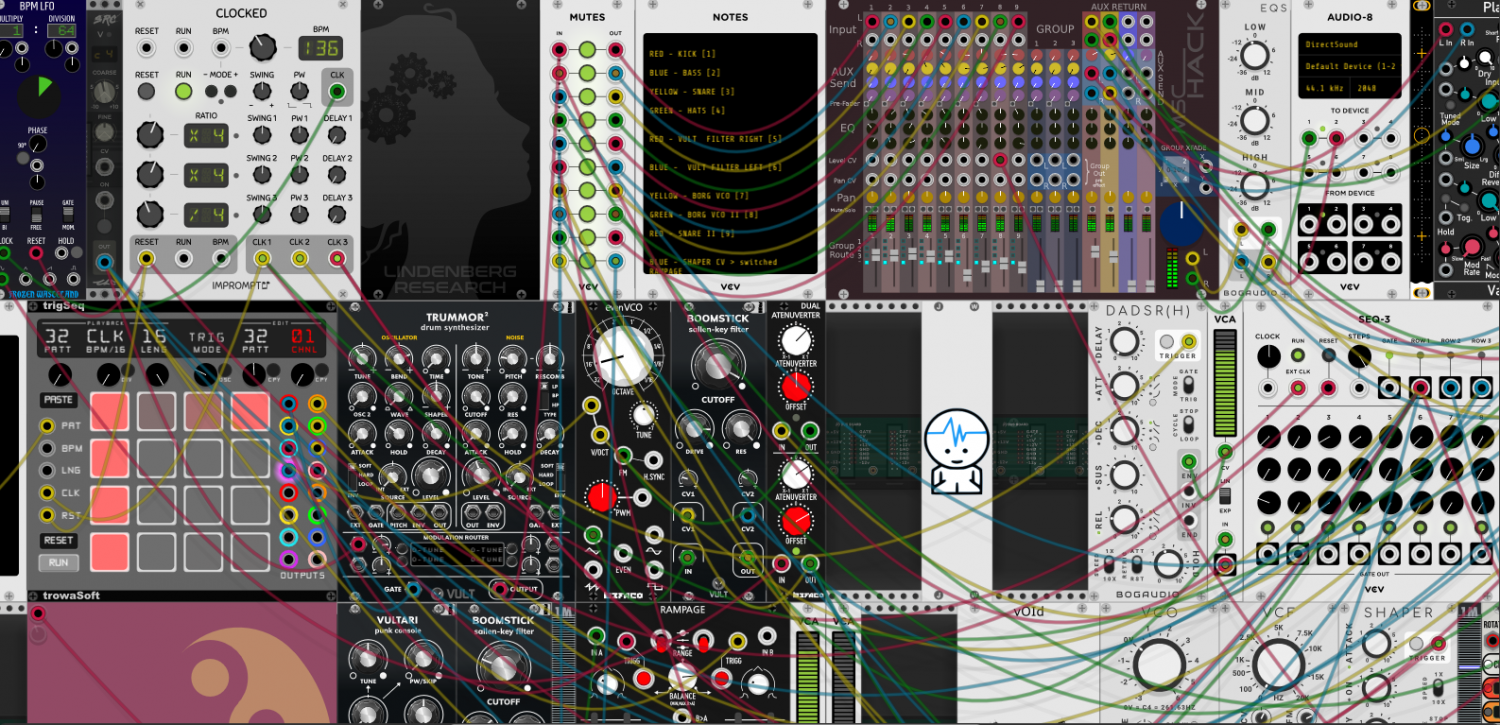
Task: Toggle the first lit step pad on trigSeq
Action: pyautogui.click(x=109, y=410)
